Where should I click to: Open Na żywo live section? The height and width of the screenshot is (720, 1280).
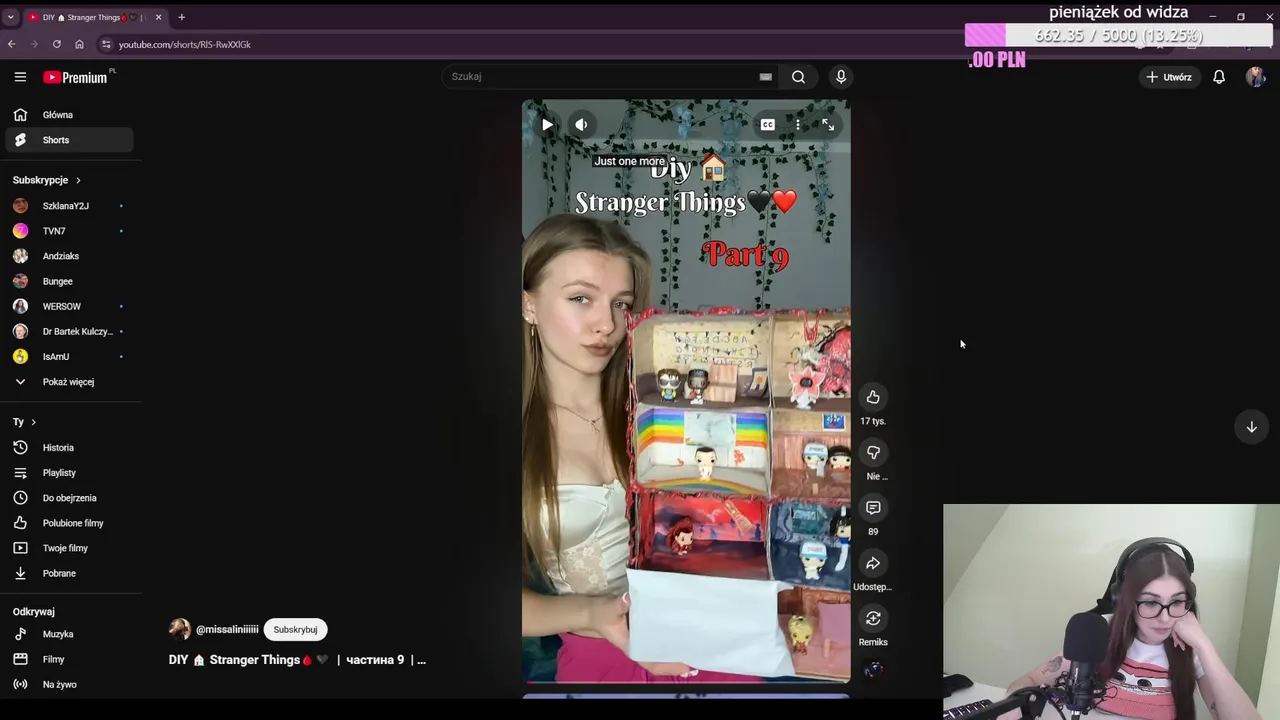click(69, 685)
